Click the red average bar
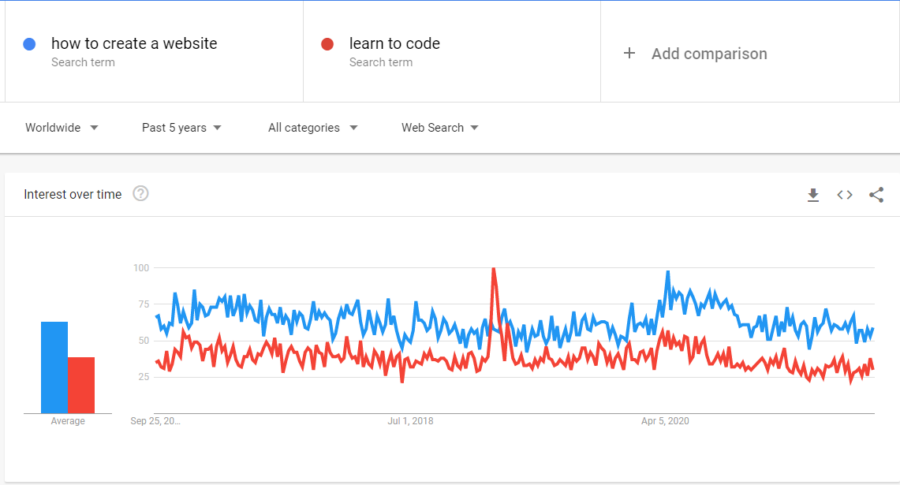This screenshot has width=900, height=485. tap(81, 386)
